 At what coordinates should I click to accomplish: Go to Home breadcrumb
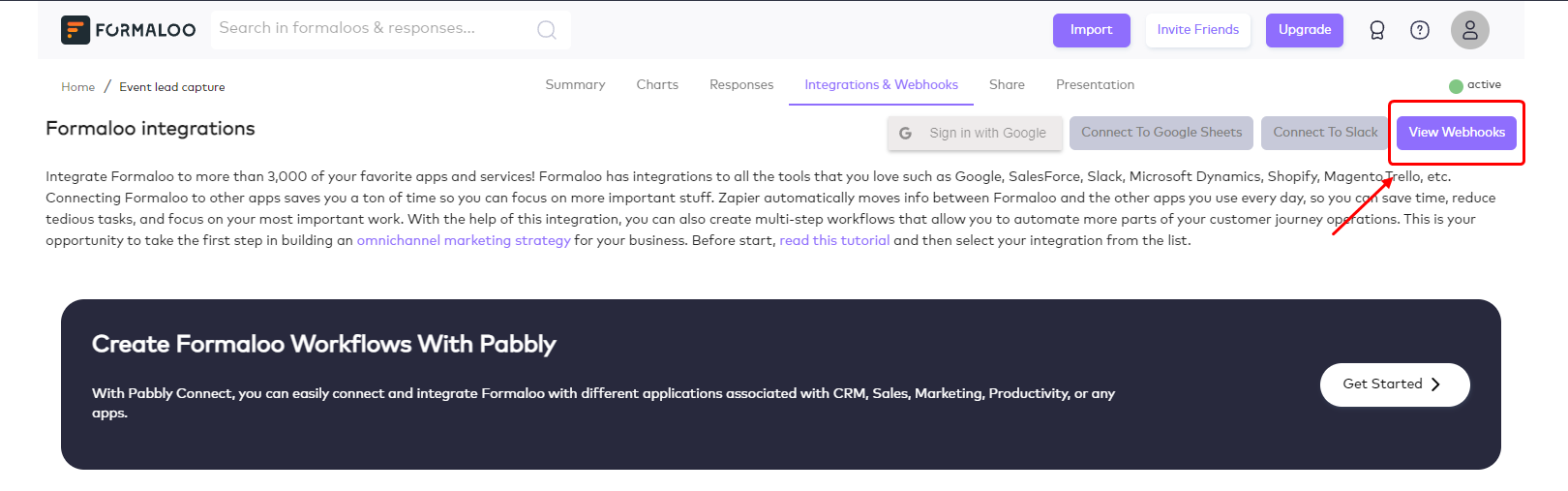pyautogui.click(x=77, y=87)
